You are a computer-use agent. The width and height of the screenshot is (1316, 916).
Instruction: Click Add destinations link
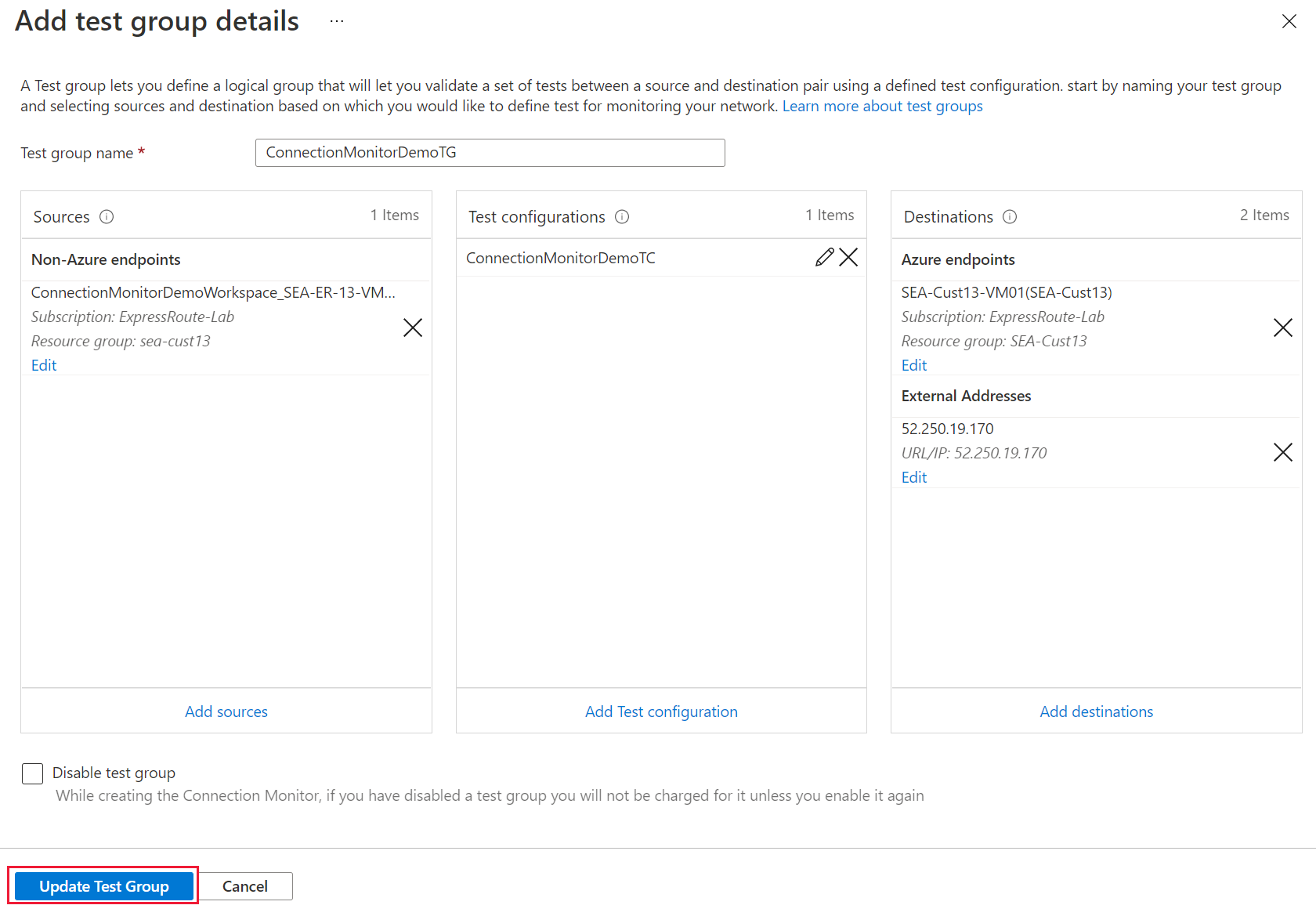(1096, 711)
